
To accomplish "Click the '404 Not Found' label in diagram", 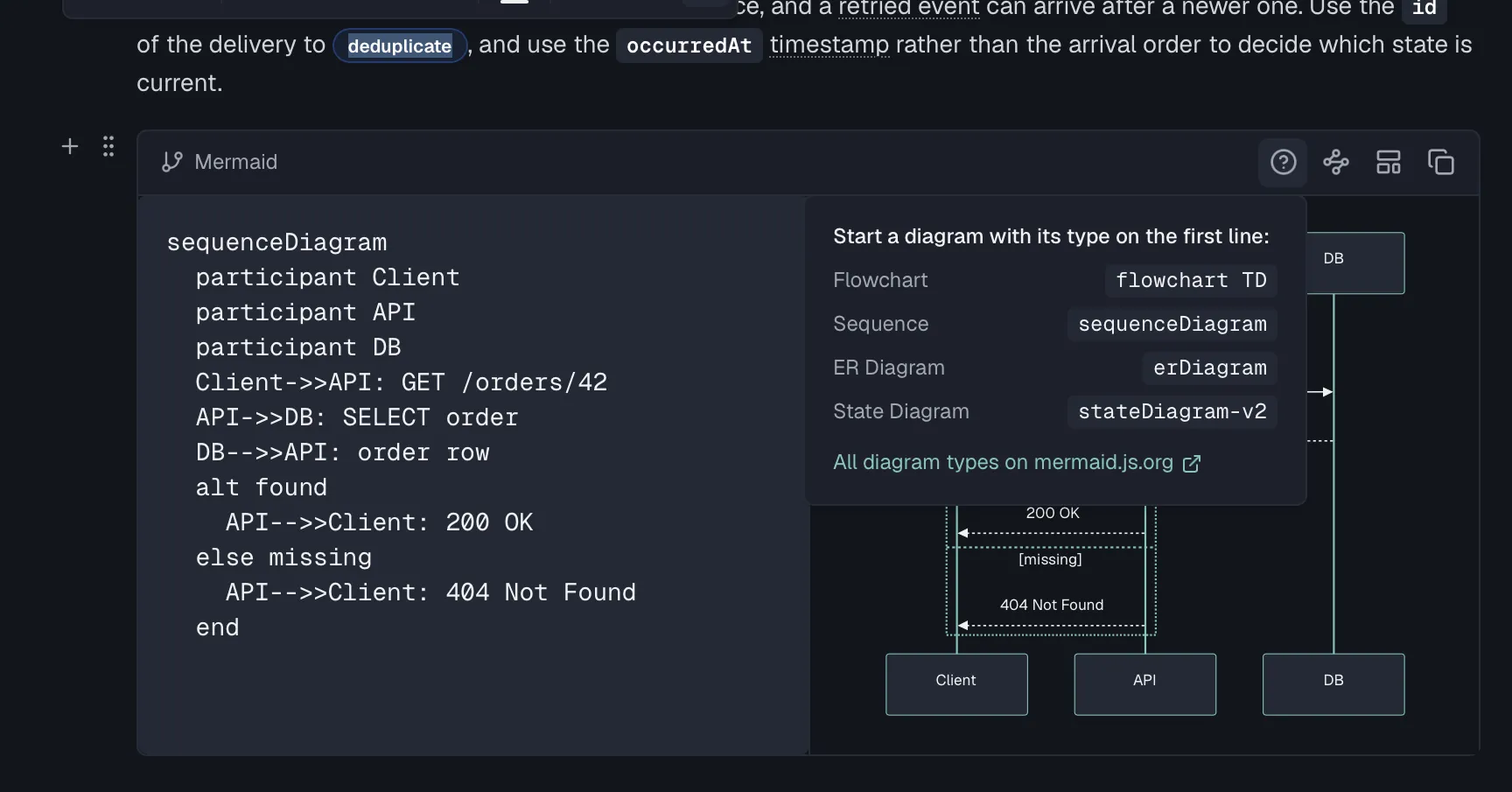I will click(x=1052, y=605).
